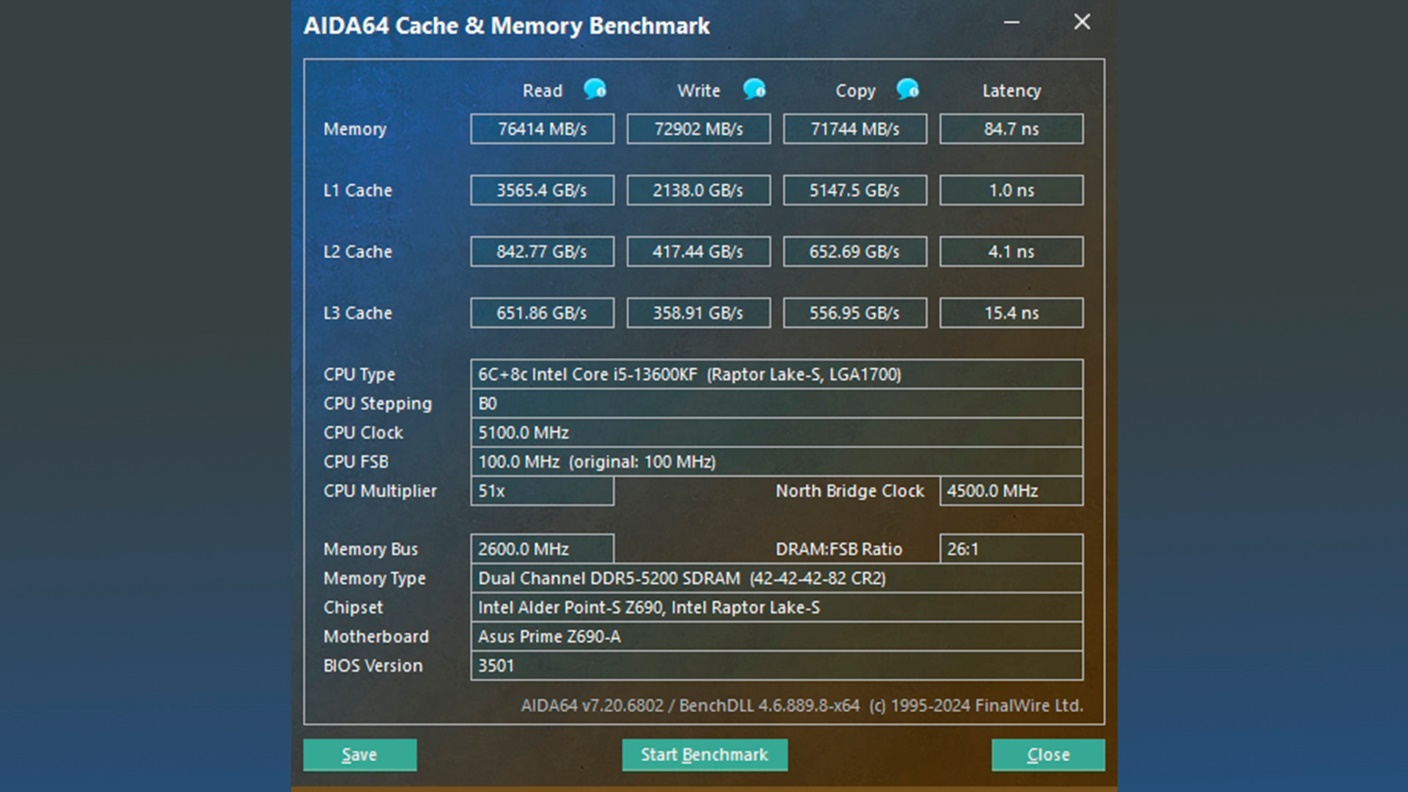Click the L1 Cache Read value 3565.4 GB/s
This screenshot has height=792, width=1408.
[x=542, y=190]
